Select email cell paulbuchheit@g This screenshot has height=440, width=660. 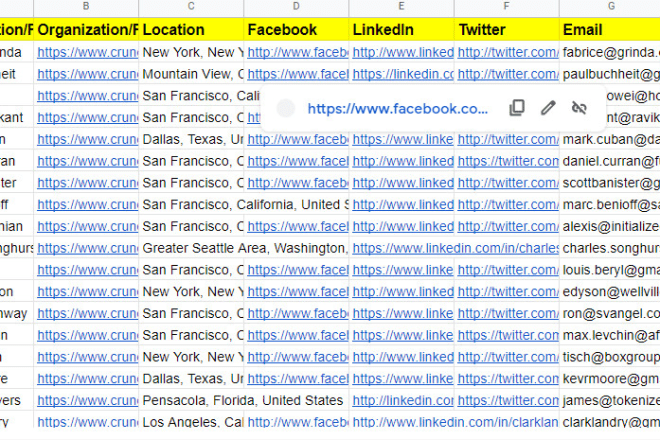coord(610,74)
